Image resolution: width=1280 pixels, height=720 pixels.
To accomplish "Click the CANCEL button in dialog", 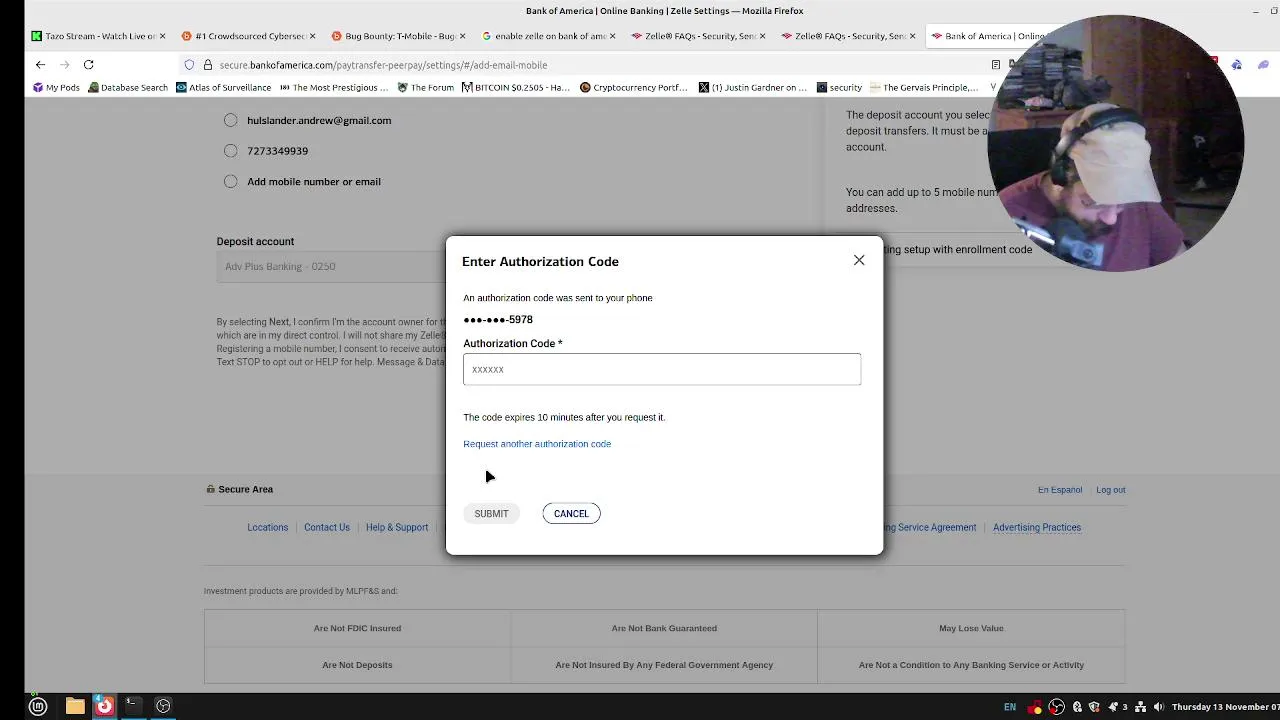I will point(571,514).
